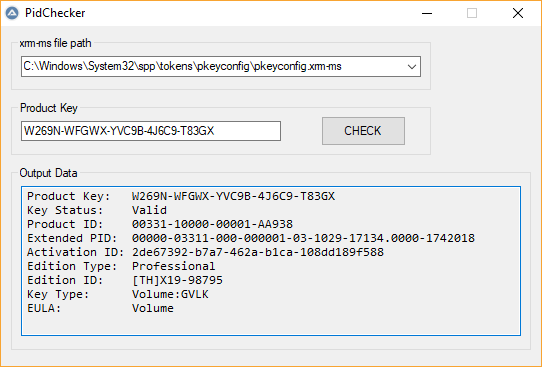Click the 'Output Data' group label
This screenshot has width=542, height=367.
48,173
